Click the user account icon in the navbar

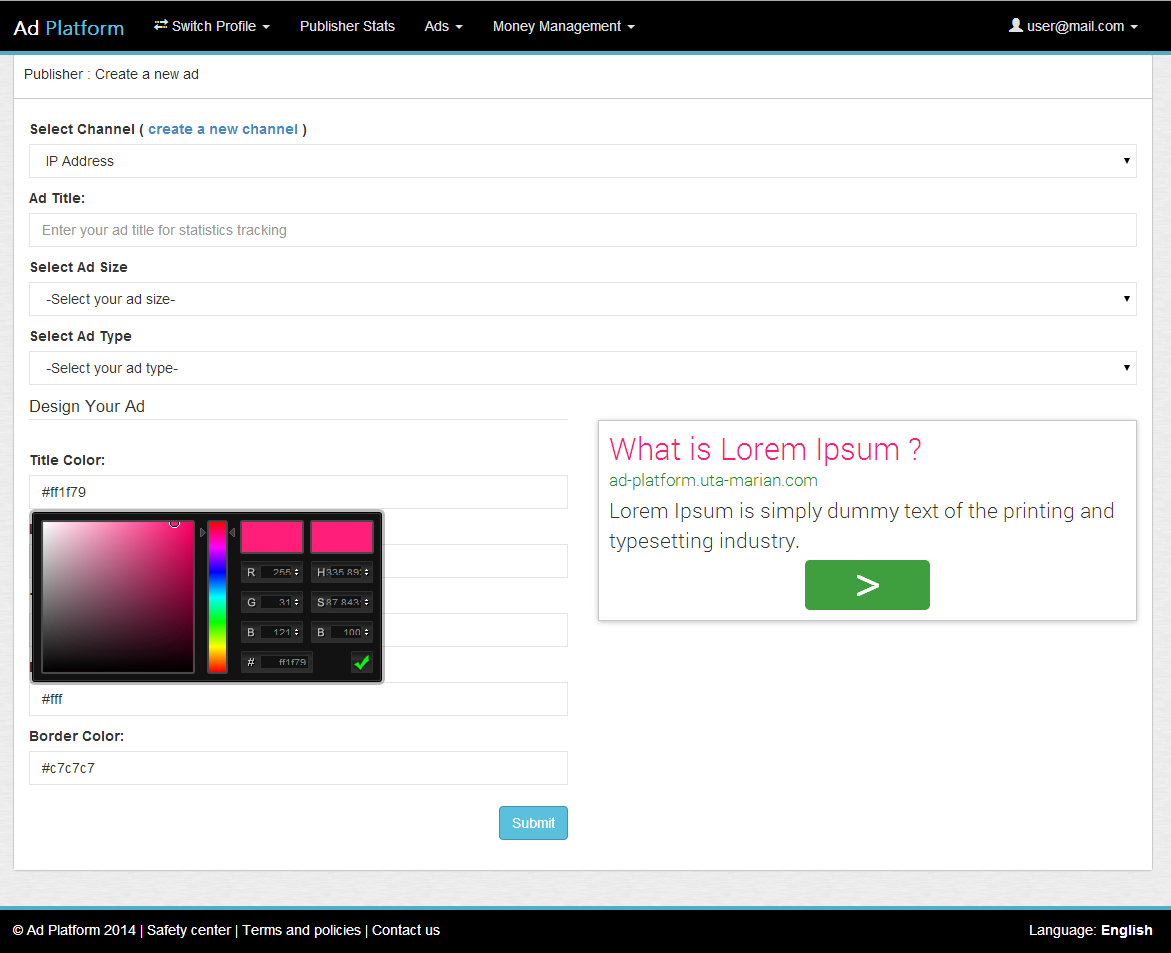(1015, 25)
